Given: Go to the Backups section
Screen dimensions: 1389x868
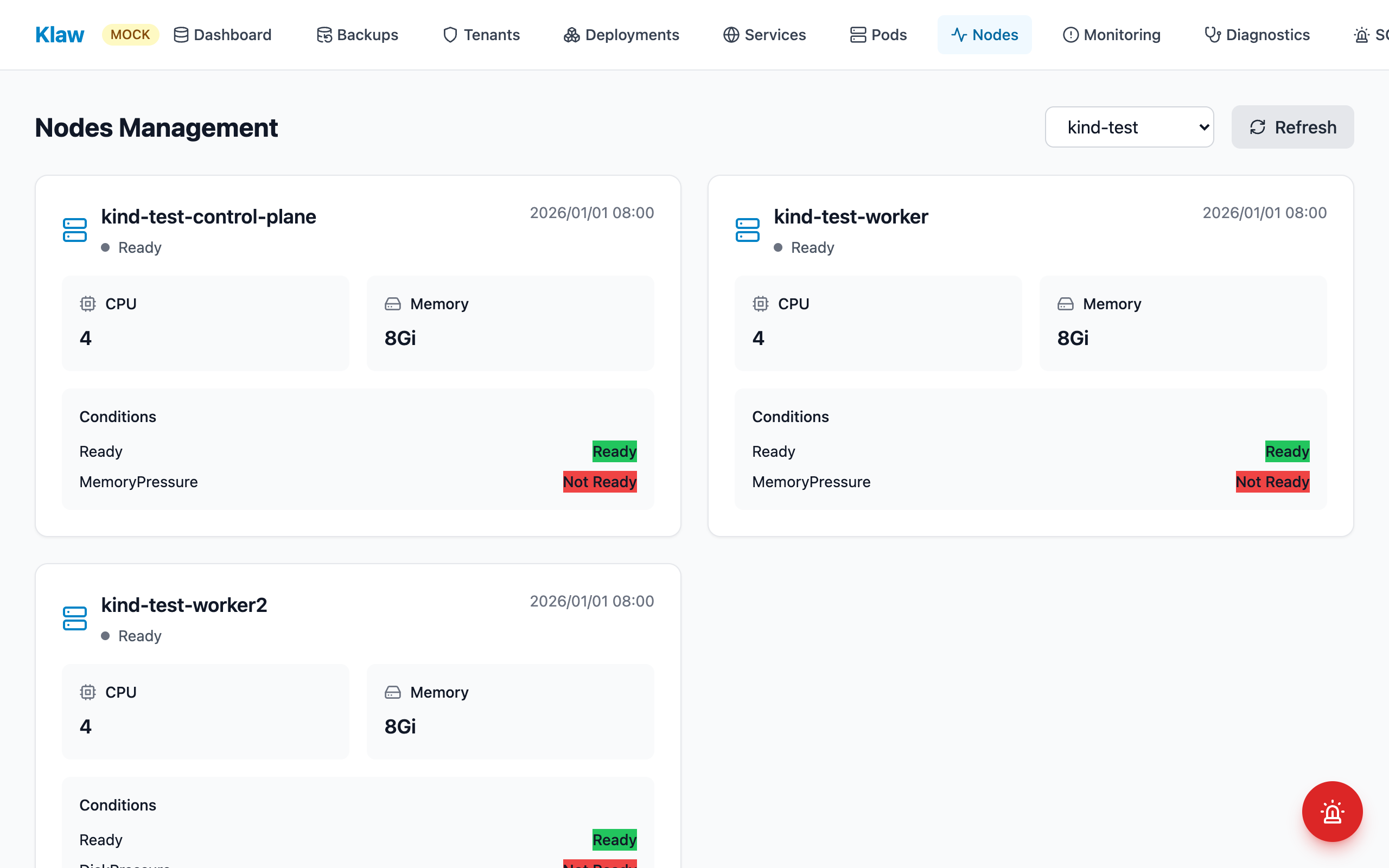Looking at the screenshot, I should 357,35.
